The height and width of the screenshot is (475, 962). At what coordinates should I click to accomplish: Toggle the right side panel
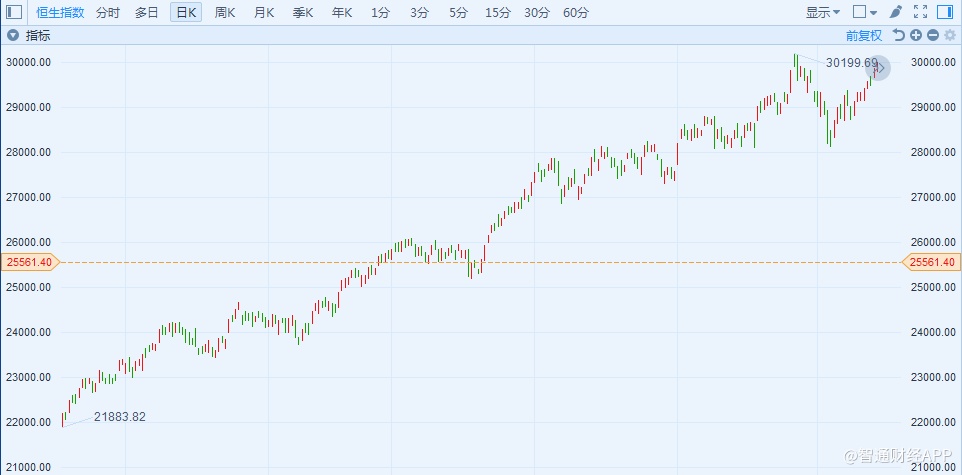point(945,13)
